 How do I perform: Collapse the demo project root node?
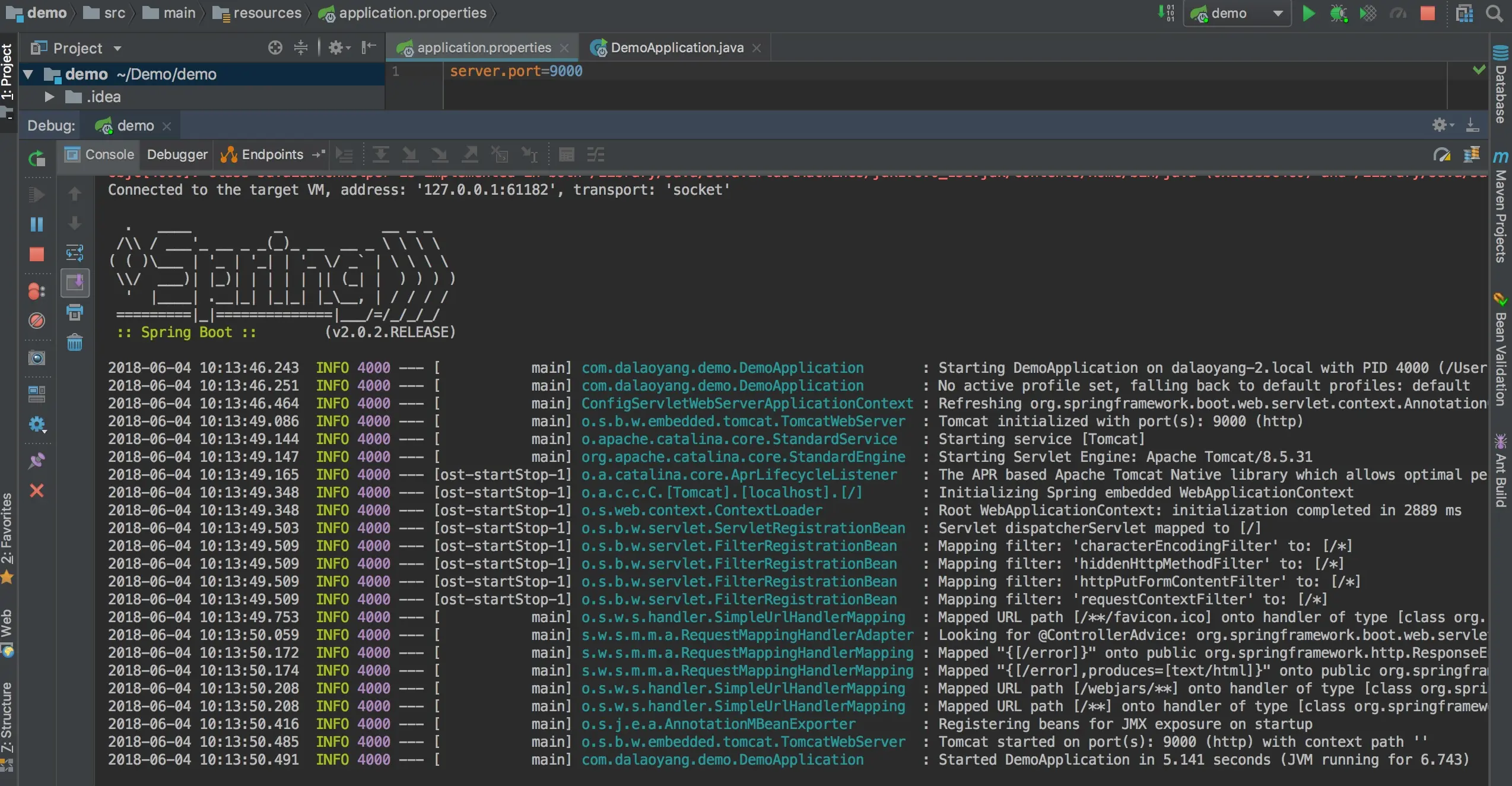tap(28, 74)
